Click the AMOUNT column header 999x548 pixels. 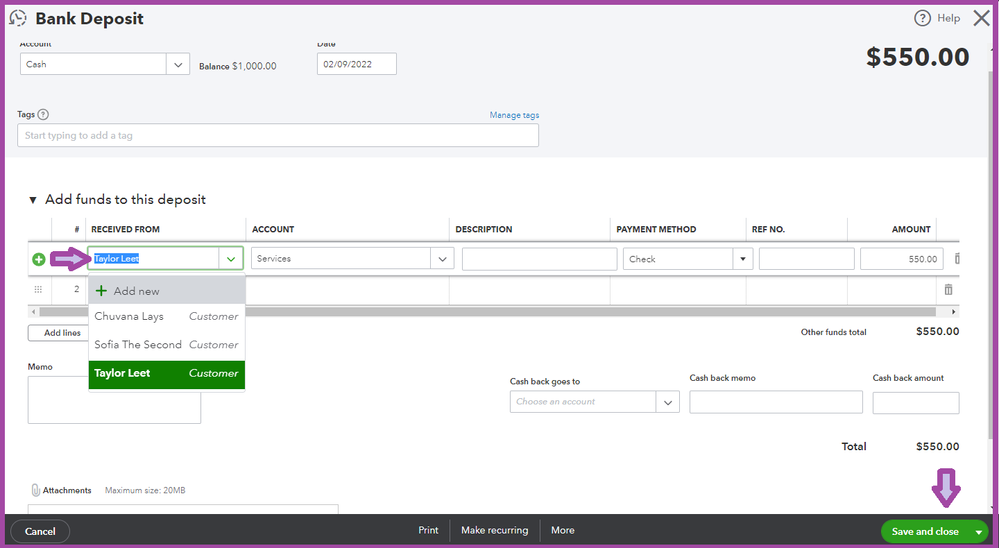pos(911,229)
